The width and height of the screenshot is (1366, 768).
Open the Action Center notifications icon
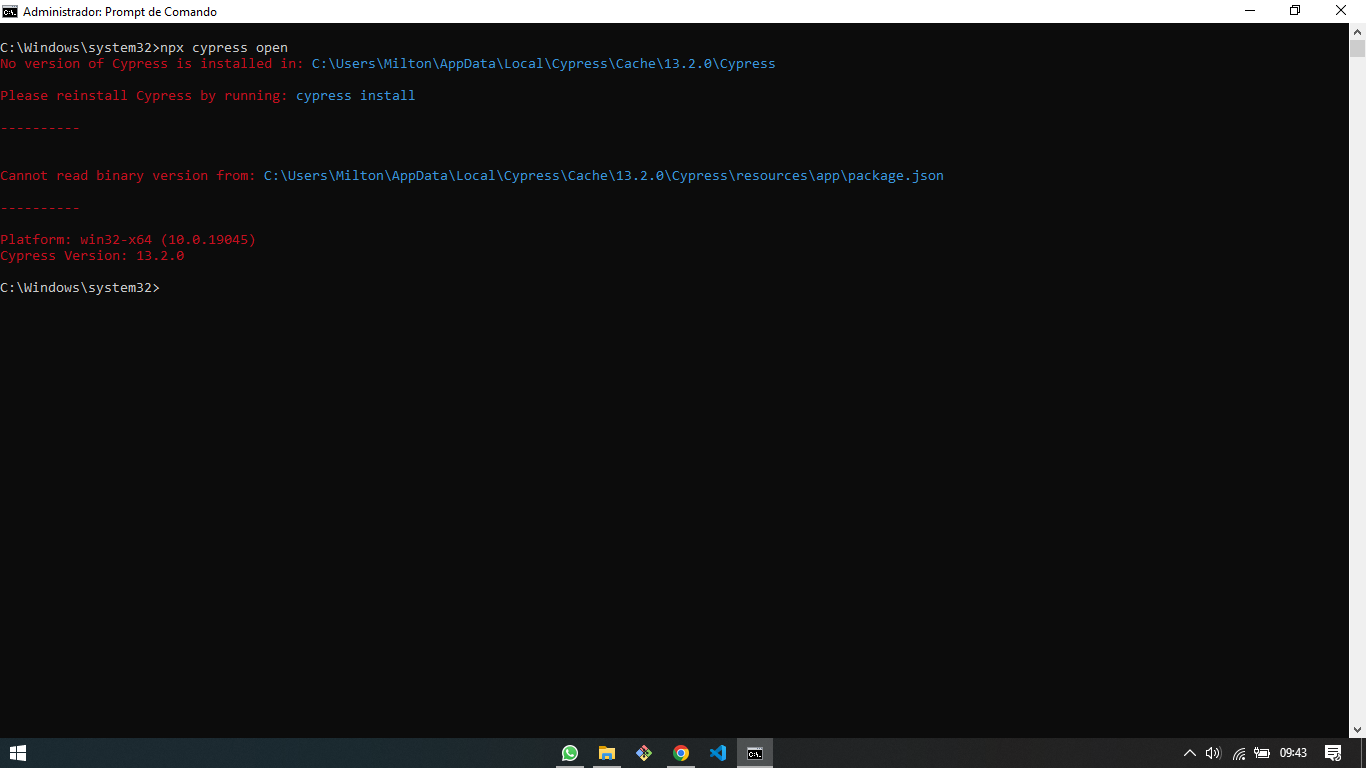click(1333, 753)
